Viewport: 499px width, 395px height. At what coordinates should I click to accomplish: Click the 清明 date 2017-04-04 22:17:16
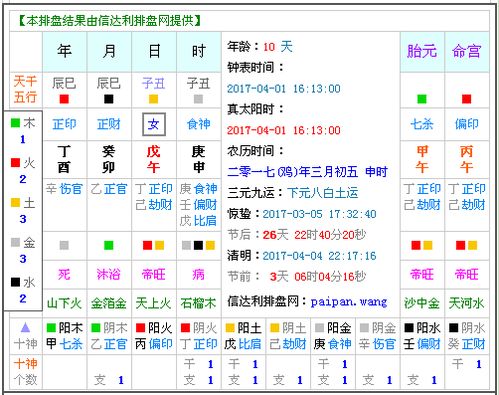click(x=319, y=256)
